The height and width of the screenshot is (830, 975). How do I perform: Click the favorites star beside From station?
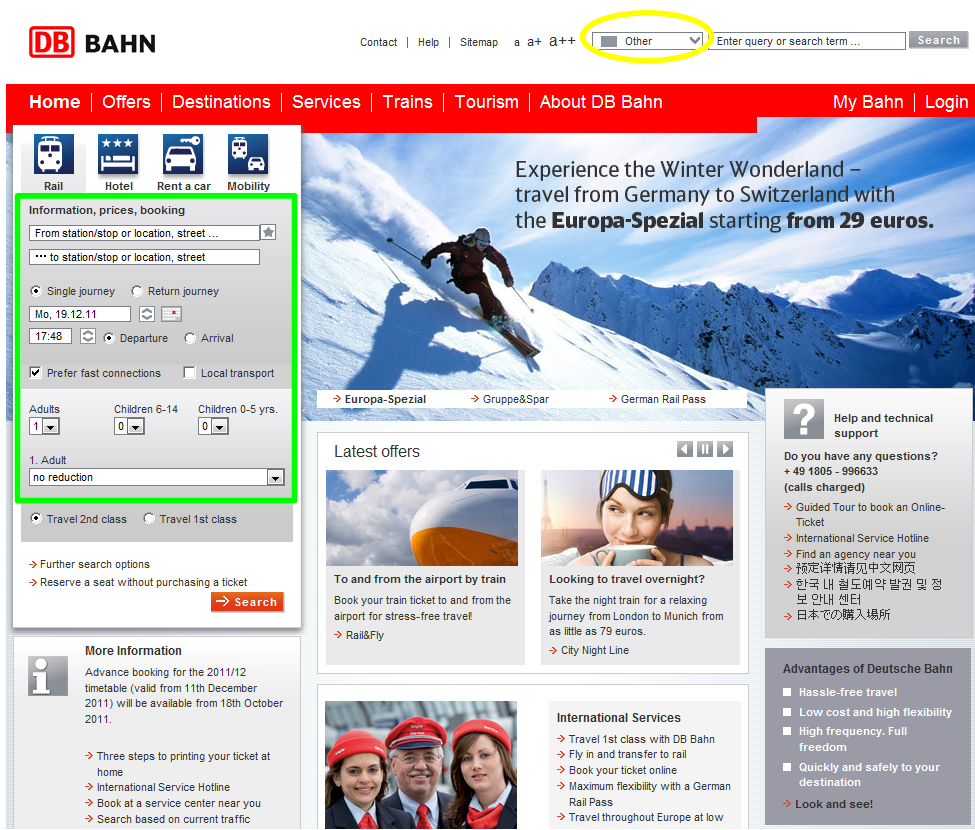pyautogui.click(x=268, y=233)
